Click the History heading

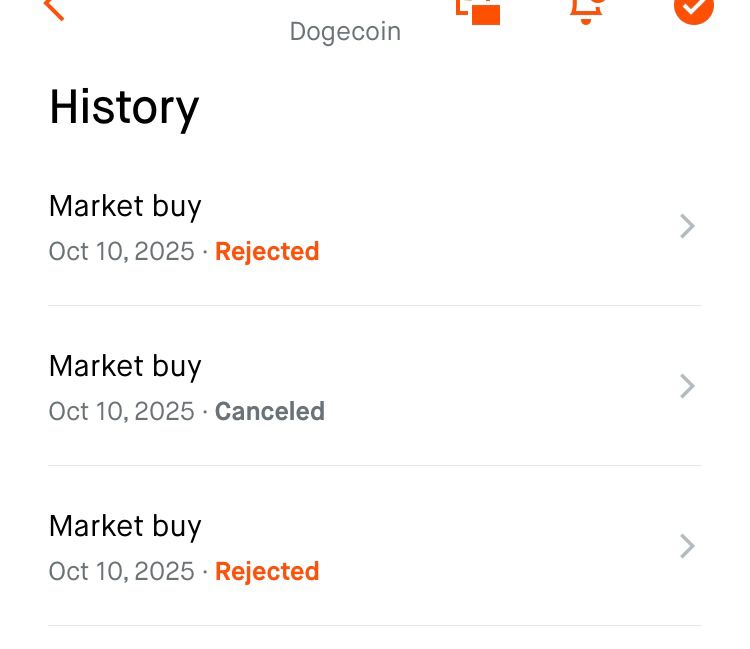click(x=124, y=107)
